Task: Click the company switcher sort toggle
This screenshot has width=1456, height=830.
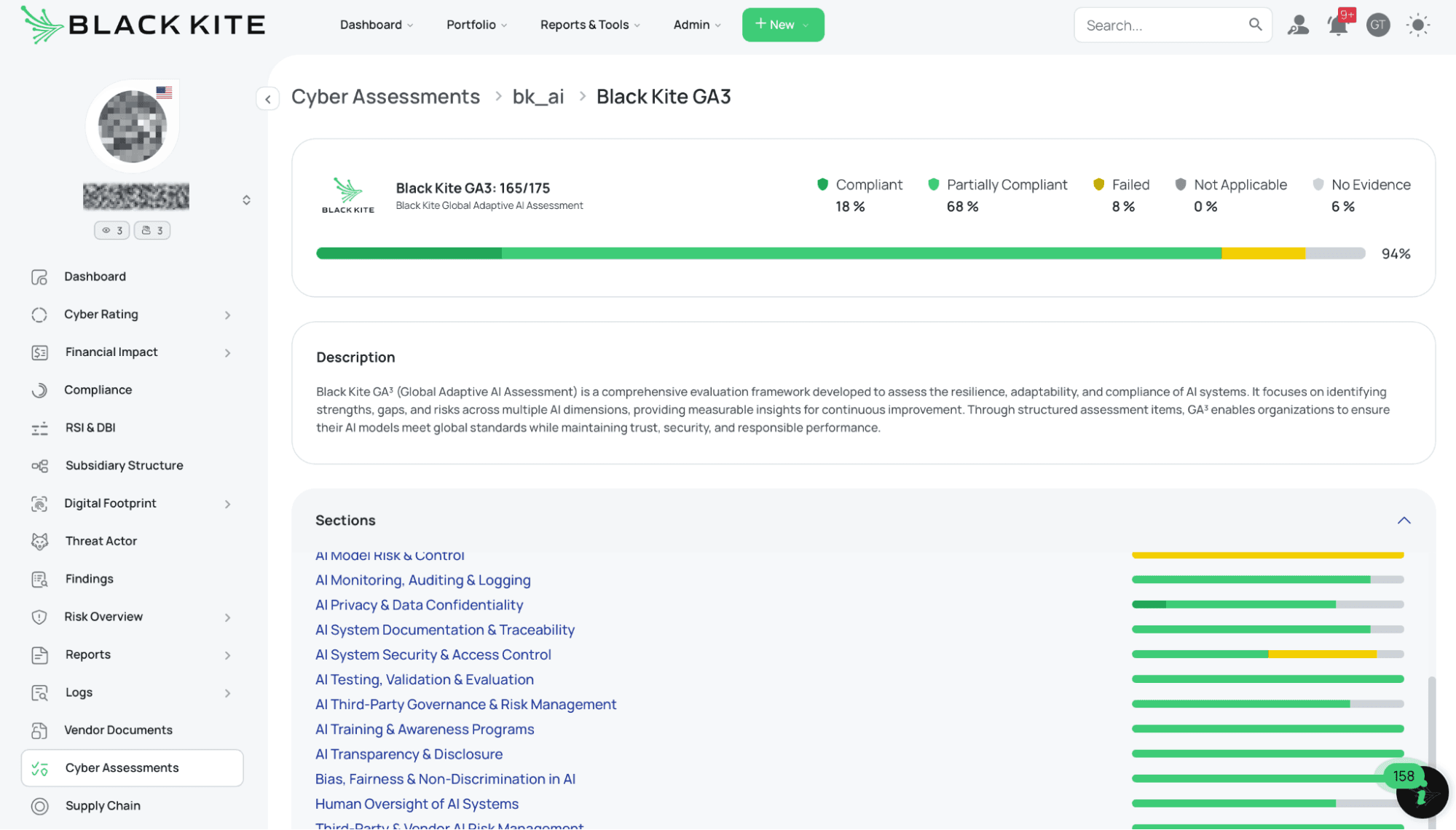Action: [x=246, y=199]
